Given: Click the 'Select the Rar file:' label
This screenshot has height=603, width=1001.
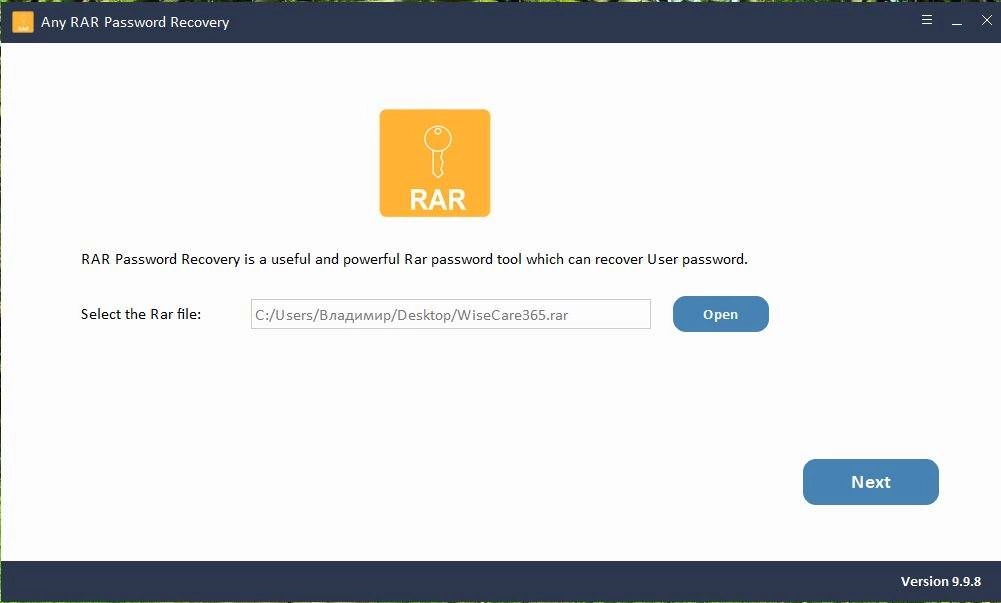Looking at the screenshot, I should pos(141,314).
